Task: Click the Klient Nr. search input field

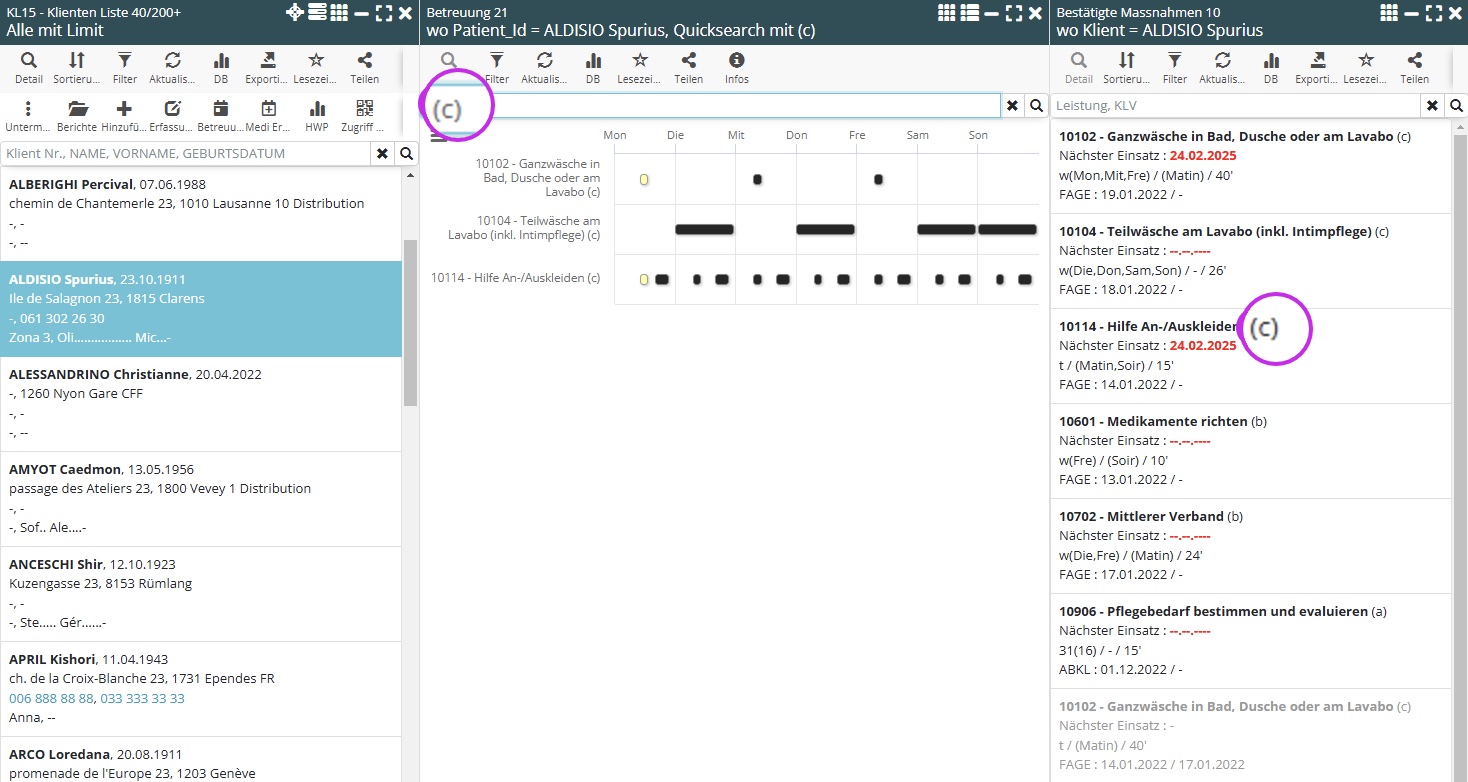Action: (x=187, y=153)
